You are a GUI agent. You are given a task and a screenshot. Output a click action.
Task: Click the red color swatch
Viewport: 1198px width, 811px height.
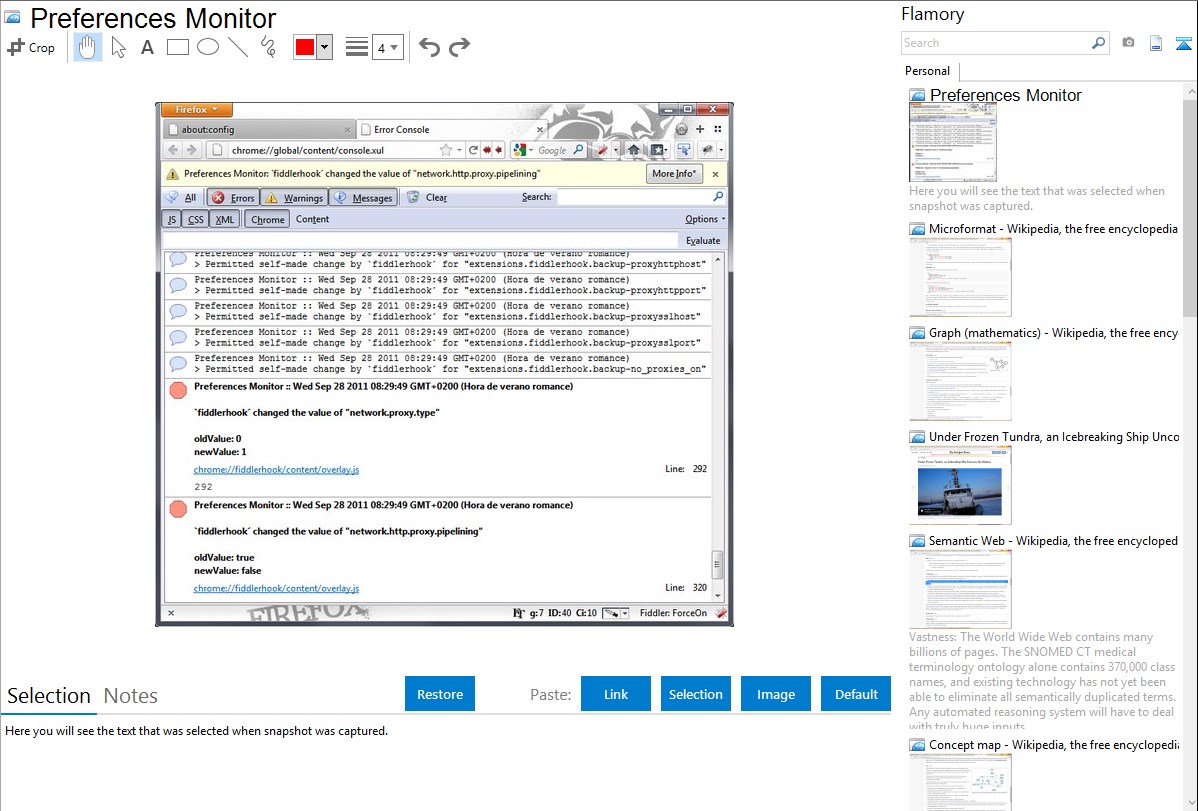[x=305, y=47]
